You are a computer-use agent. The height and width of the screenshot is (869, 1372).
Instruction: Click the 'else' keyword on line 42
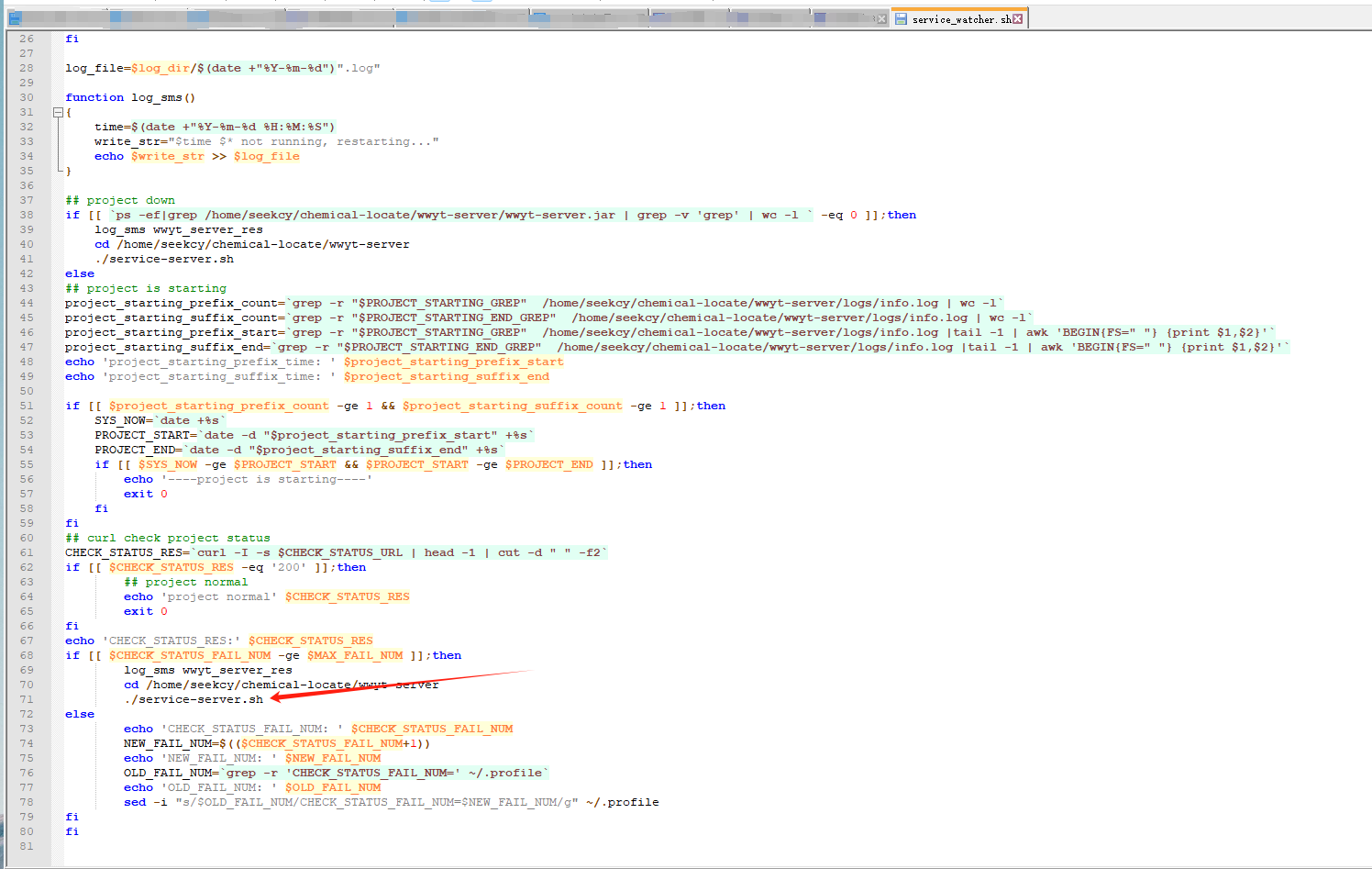pyautogui.click(x=80, y=273)
